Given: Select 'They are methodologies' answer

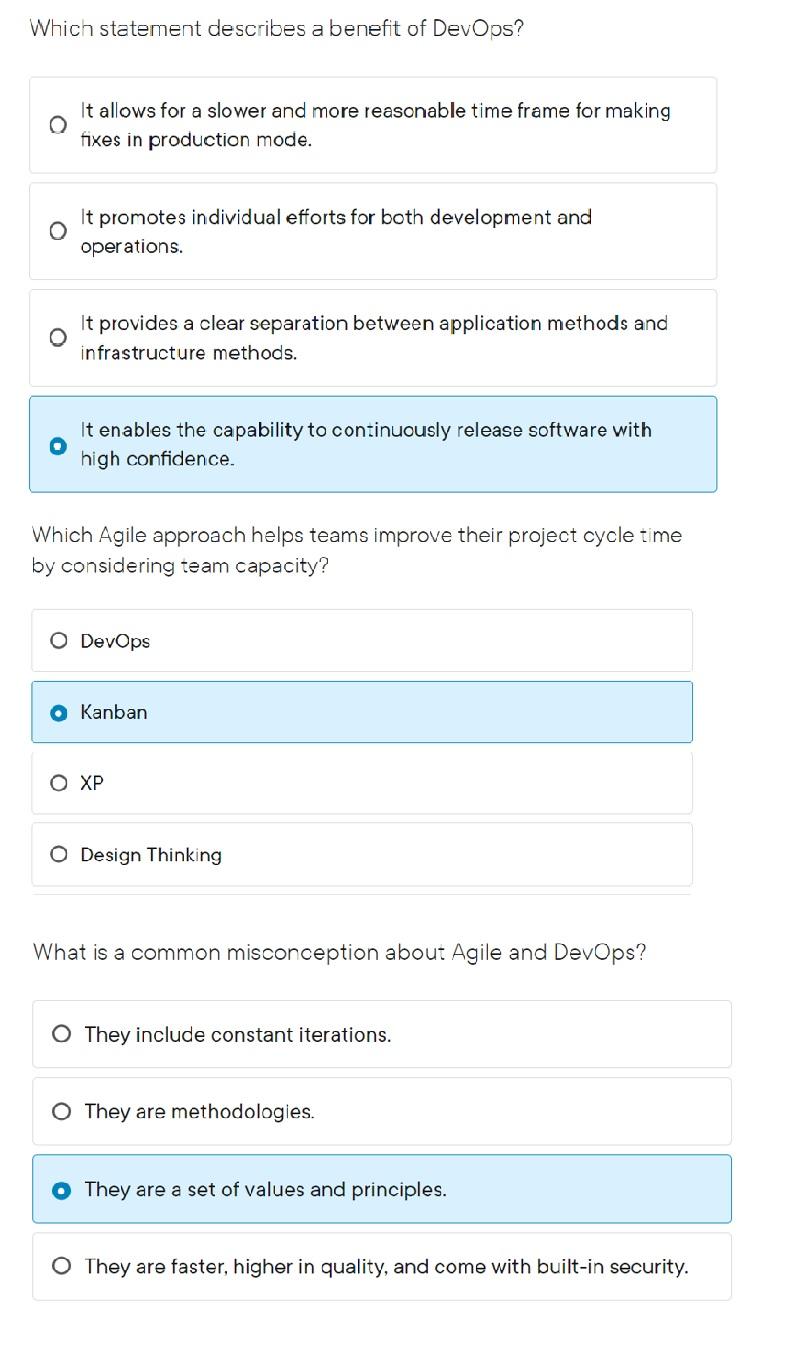Looking at the screenshot, I should (x=61, y=1111).
